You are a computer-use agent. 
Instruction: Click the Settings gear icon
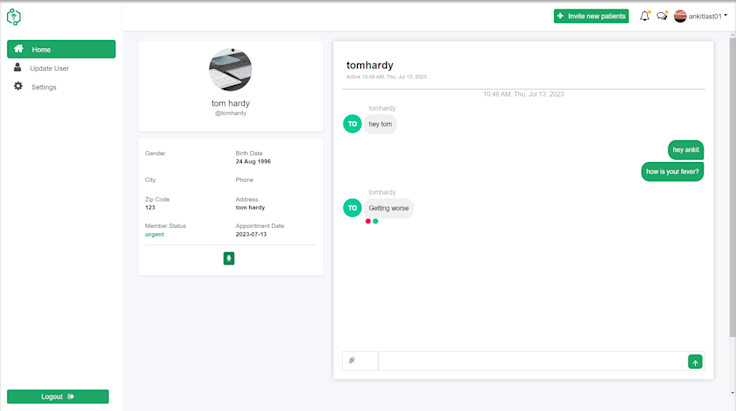point(18,86)
